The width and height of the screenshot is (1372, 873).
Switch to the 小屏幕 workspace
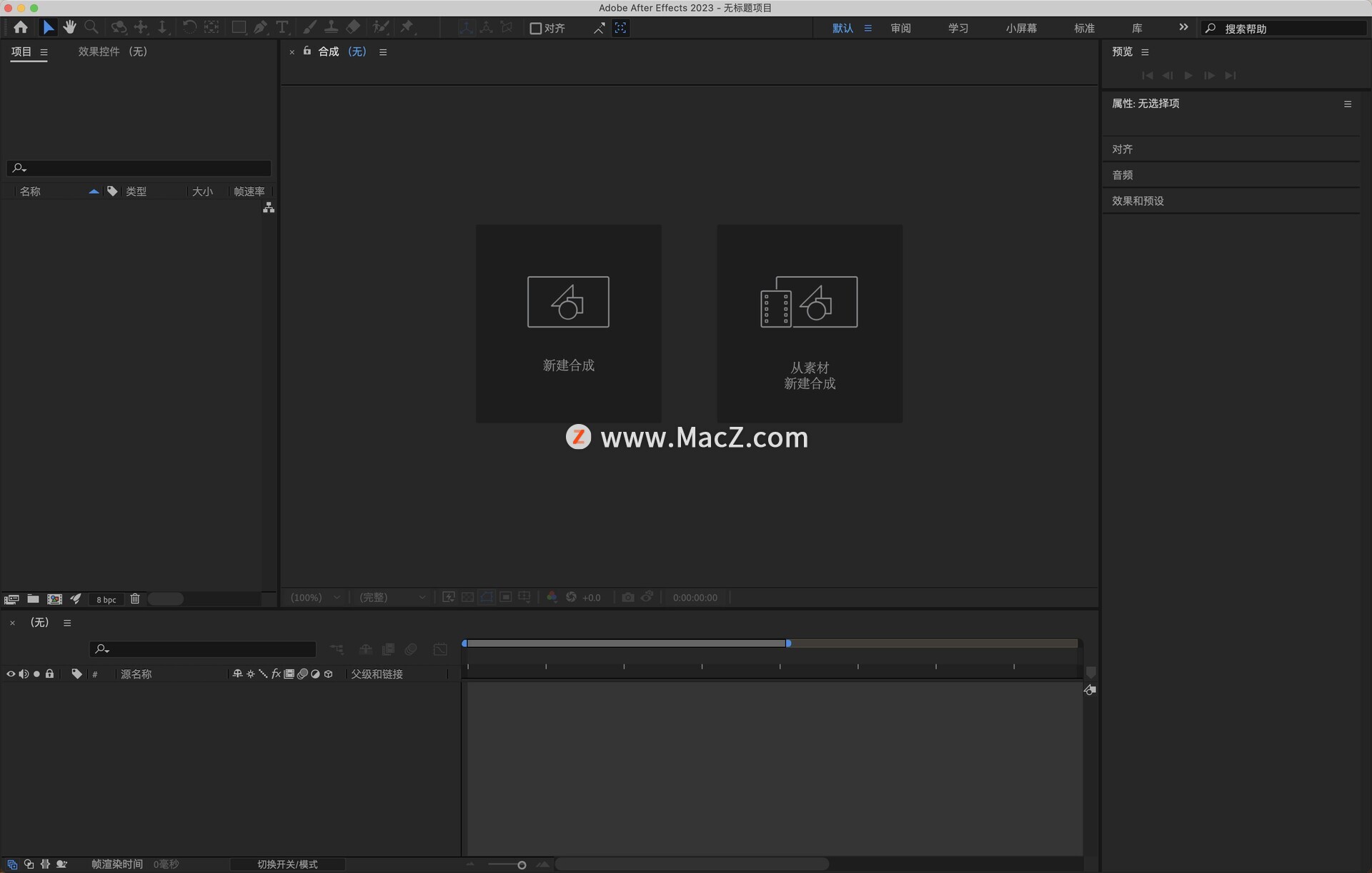pos(1021,28)
